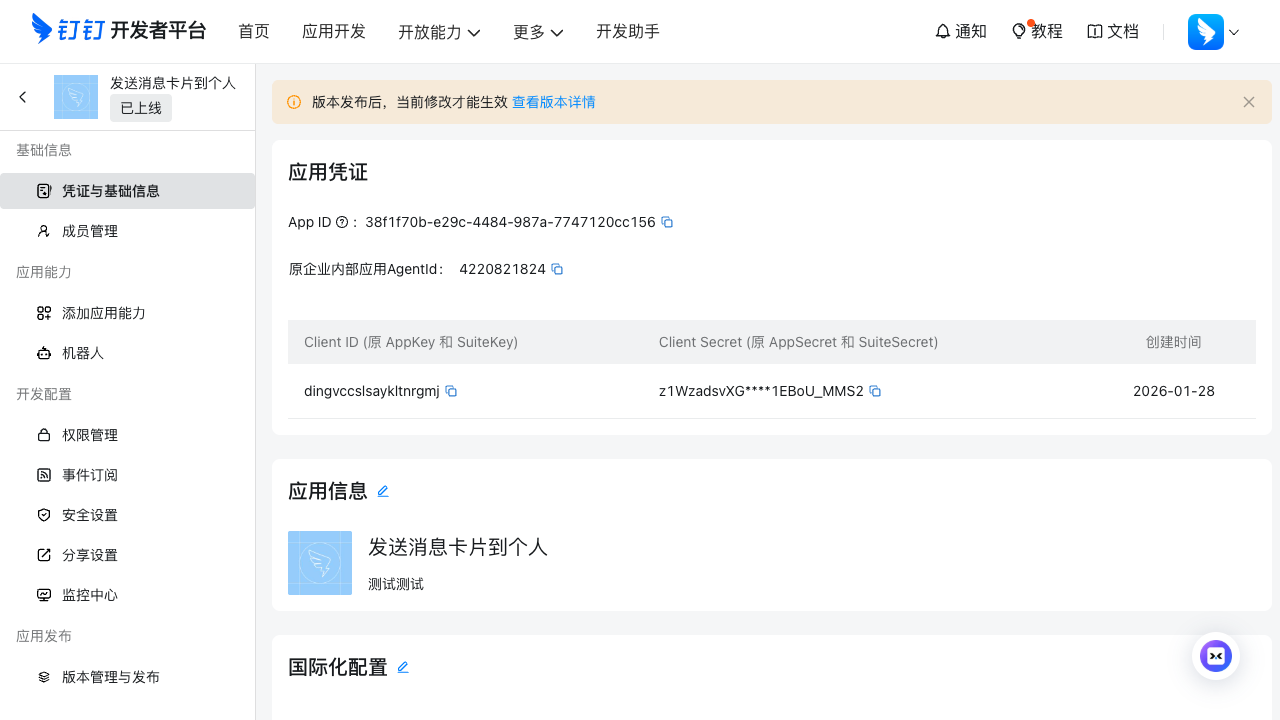The height and width of the screenshot is (720, 1280).
Task: Expand the 更多 dropdown in navigation
Action: coord(538,31)
